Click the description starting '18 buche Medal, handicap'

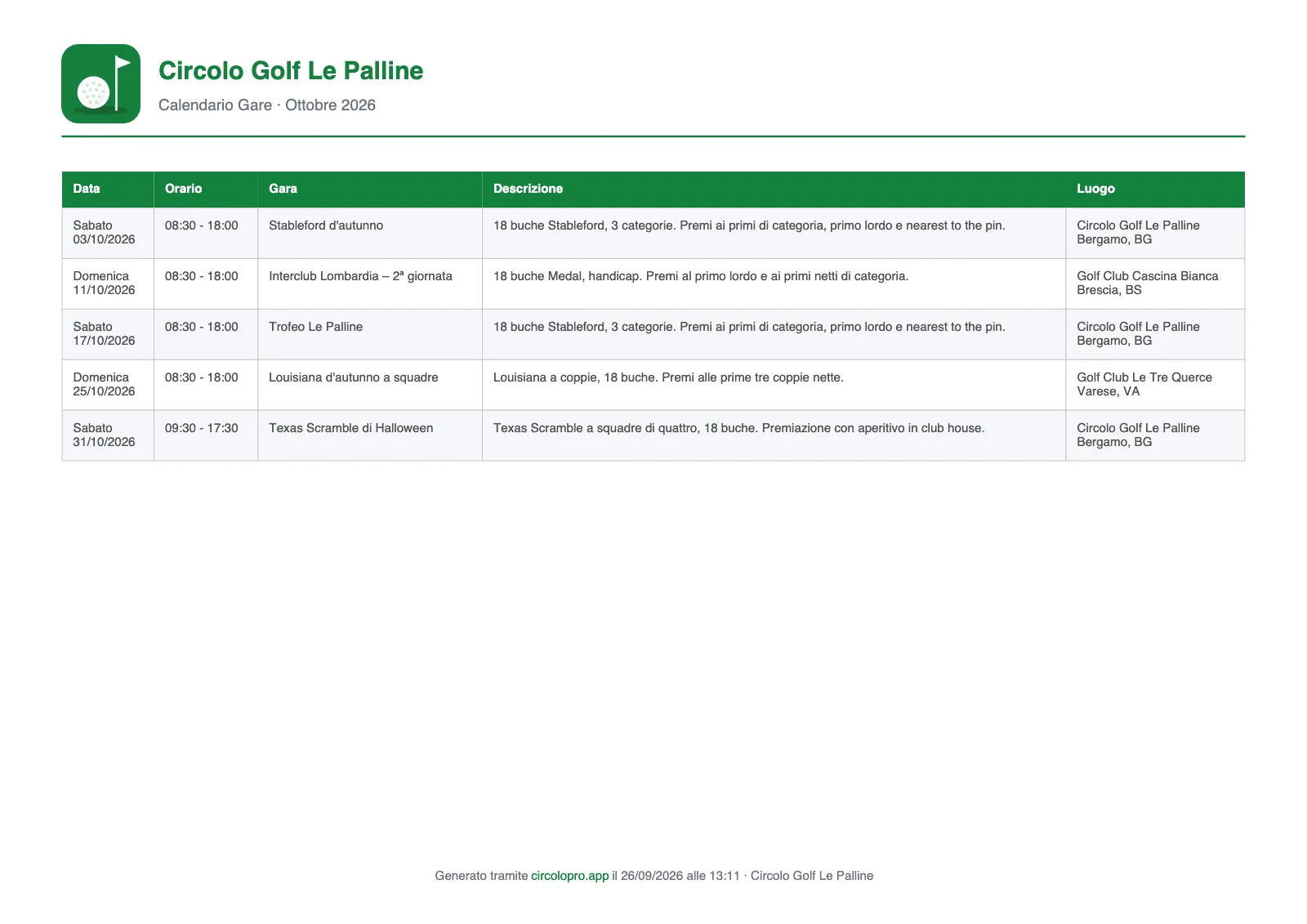[x=774, y=283]
